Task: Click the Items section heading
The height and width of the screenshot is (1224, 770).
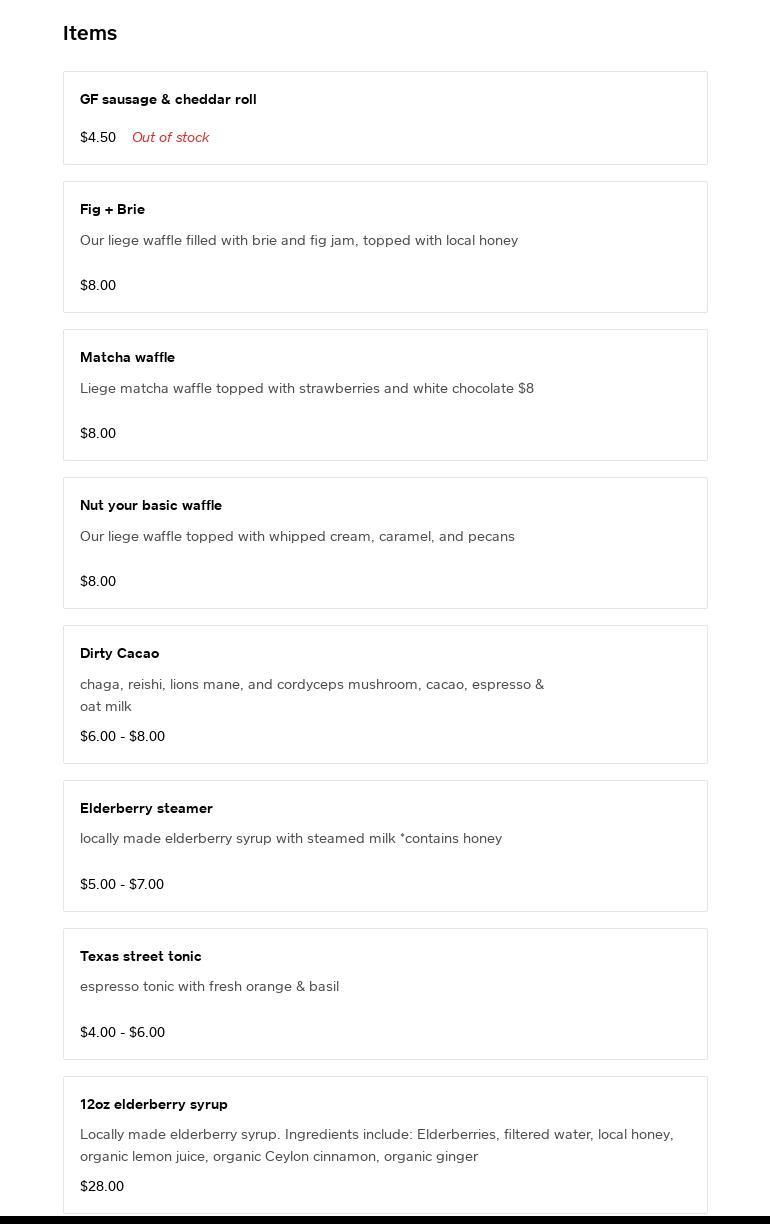Action: 90,33
